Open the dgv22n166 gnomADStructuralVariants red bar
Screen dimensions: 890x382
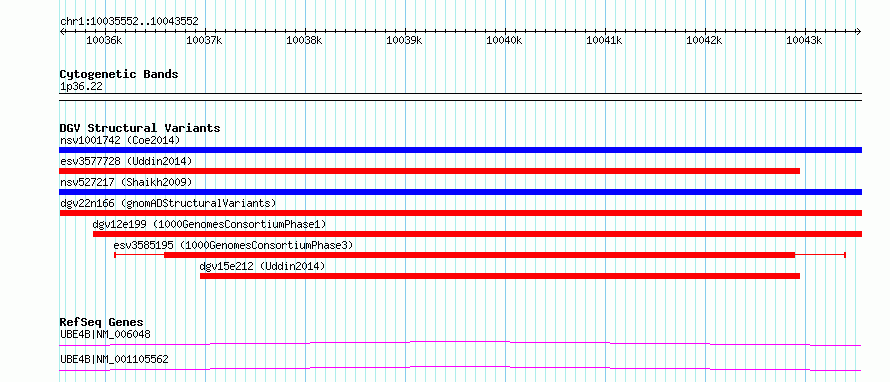pyautogui.click(x=460, y=213)
